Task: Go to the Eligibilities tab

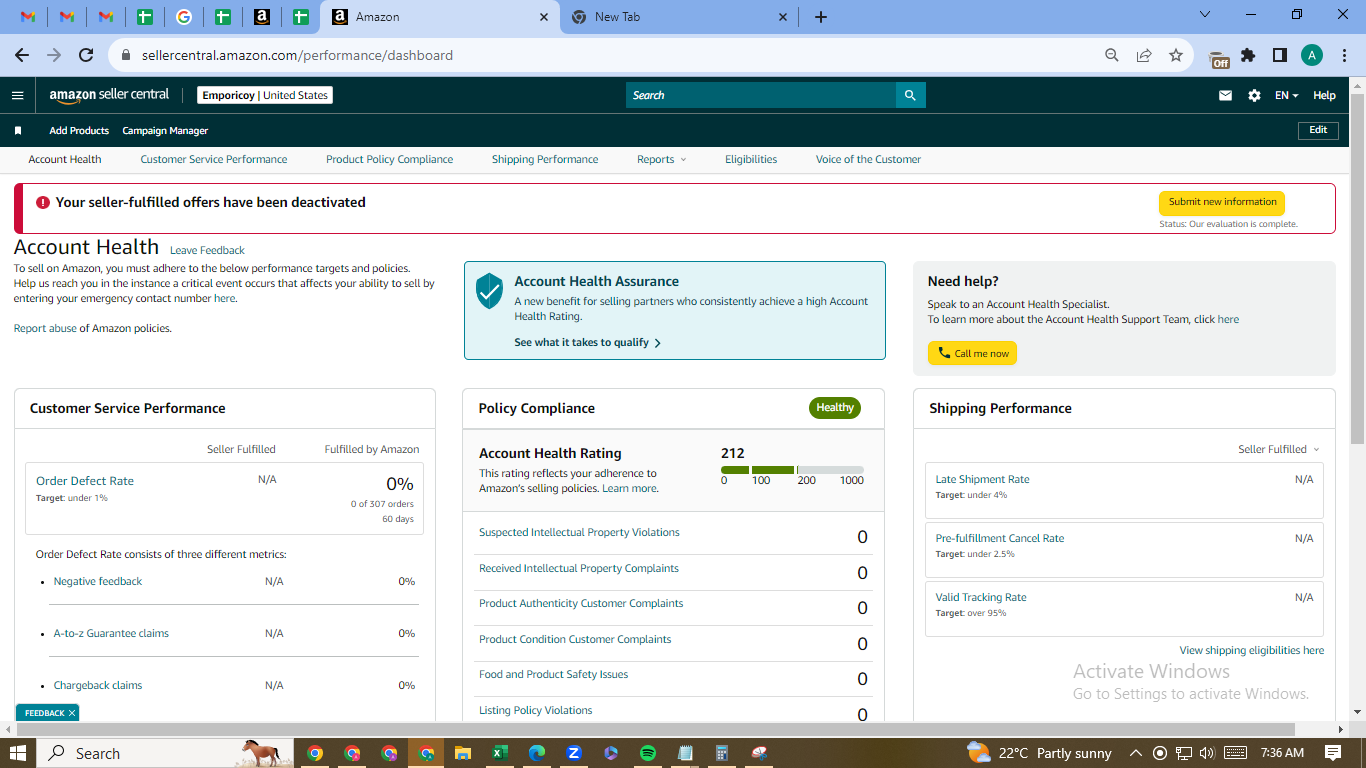Action: click(751, 159)
